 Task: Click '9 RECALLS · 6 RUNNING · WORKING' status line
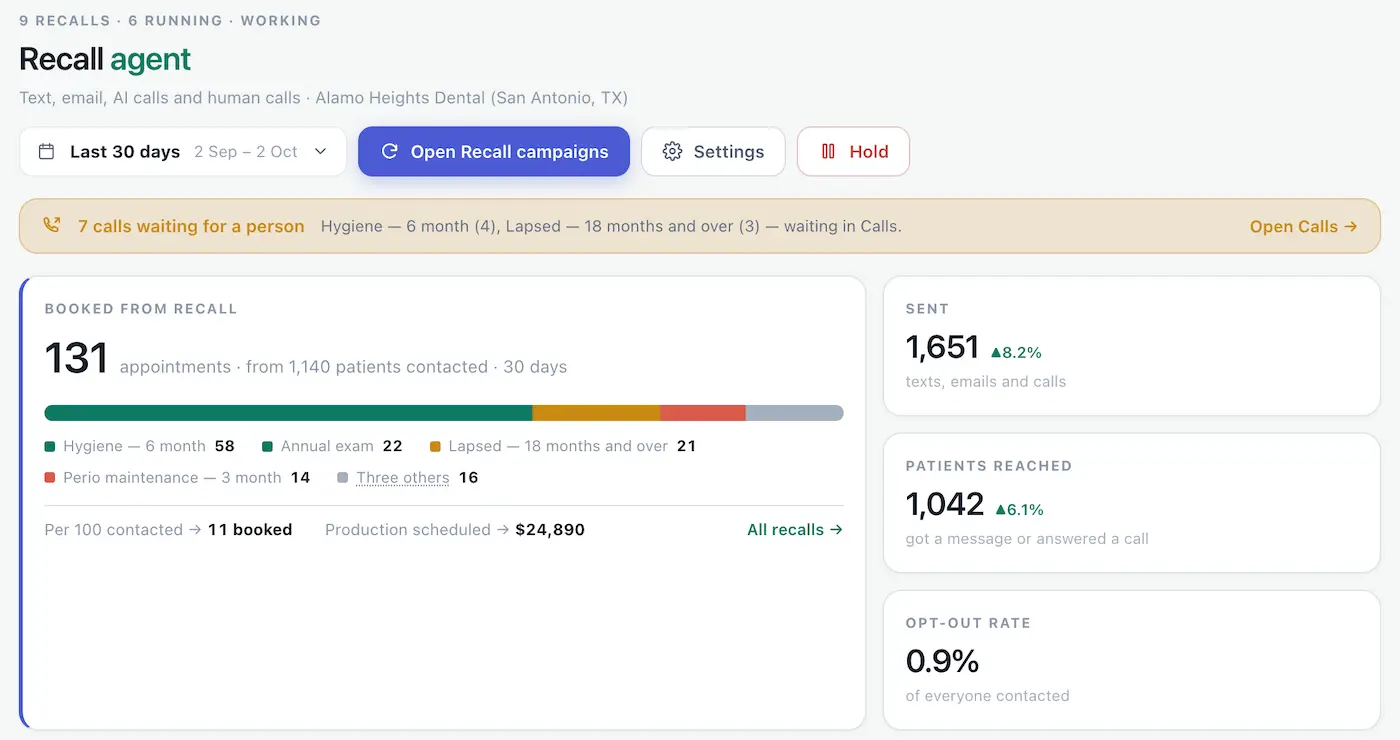170,20
